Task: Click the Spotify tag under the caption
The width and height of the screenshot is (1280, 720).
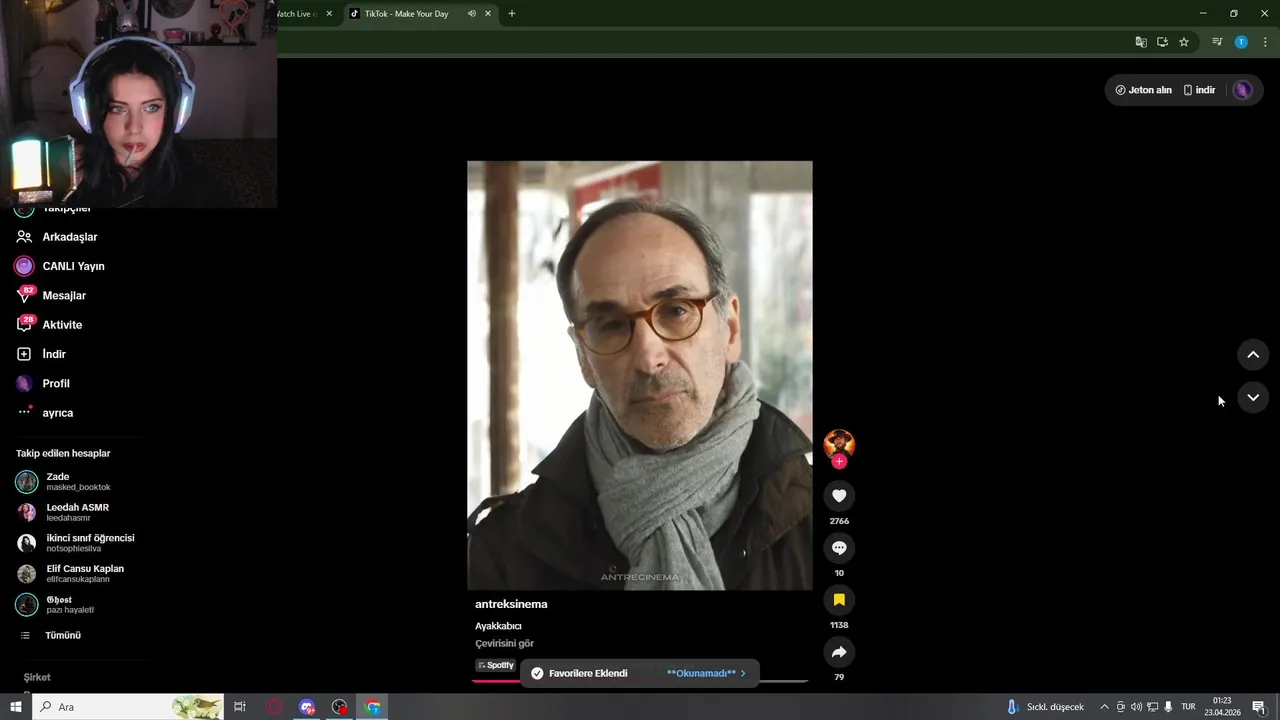Action: point(496,665)
